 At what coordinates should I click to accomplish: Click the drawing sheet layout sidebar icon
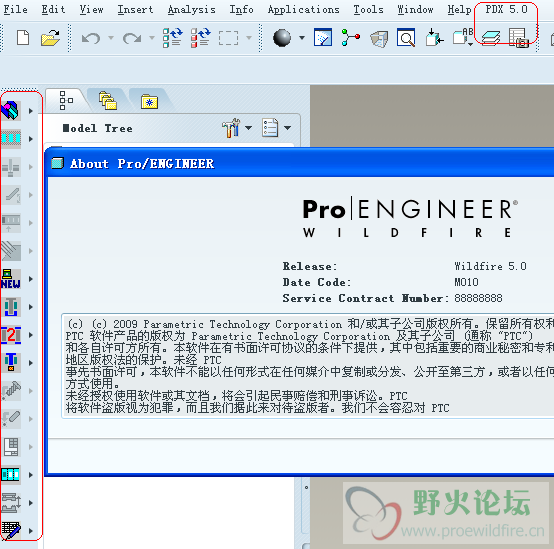pos(11,447)
